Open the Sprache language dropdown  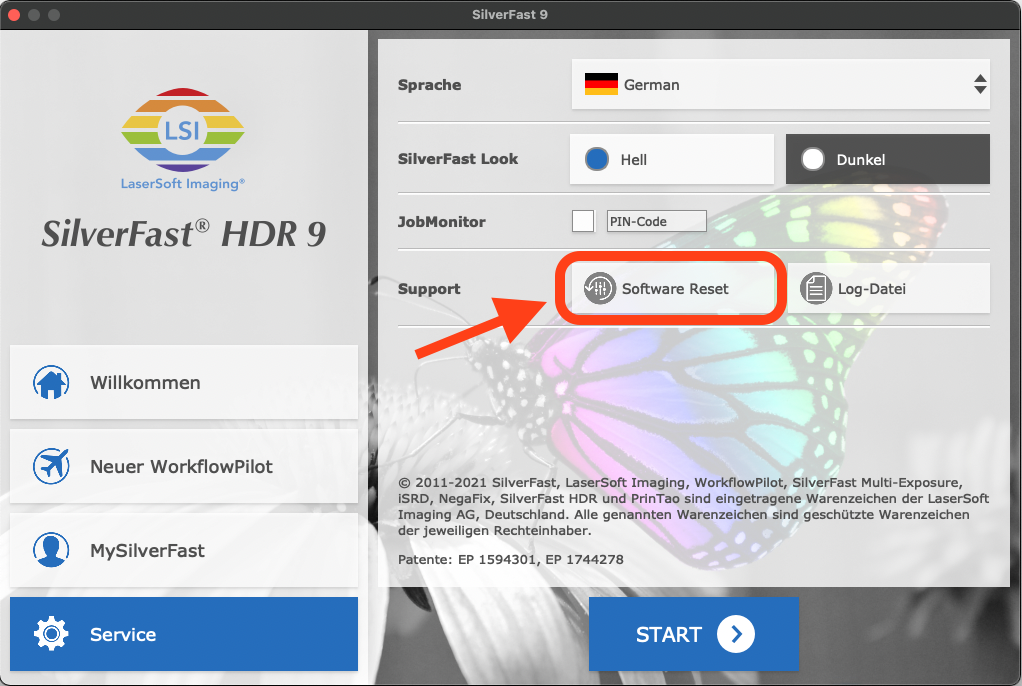coord(781,84)
